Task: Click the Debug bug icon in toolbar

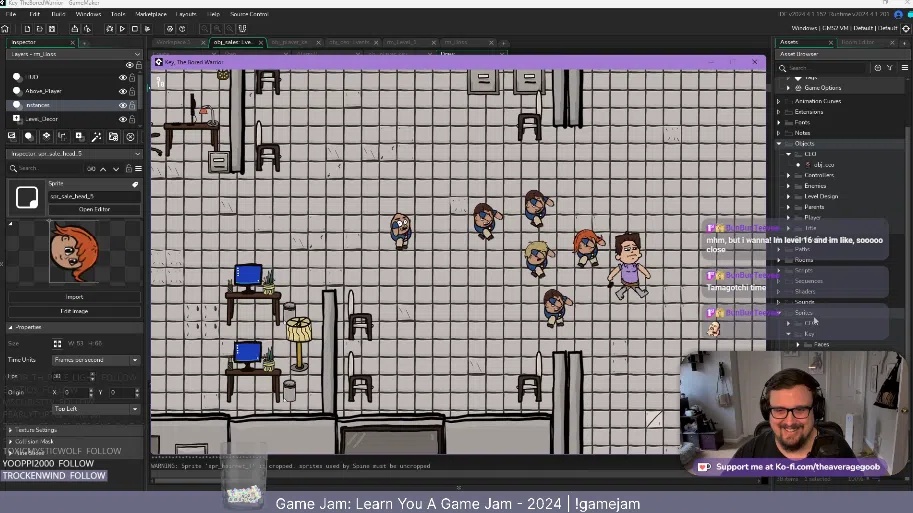Action: (110, 28)
